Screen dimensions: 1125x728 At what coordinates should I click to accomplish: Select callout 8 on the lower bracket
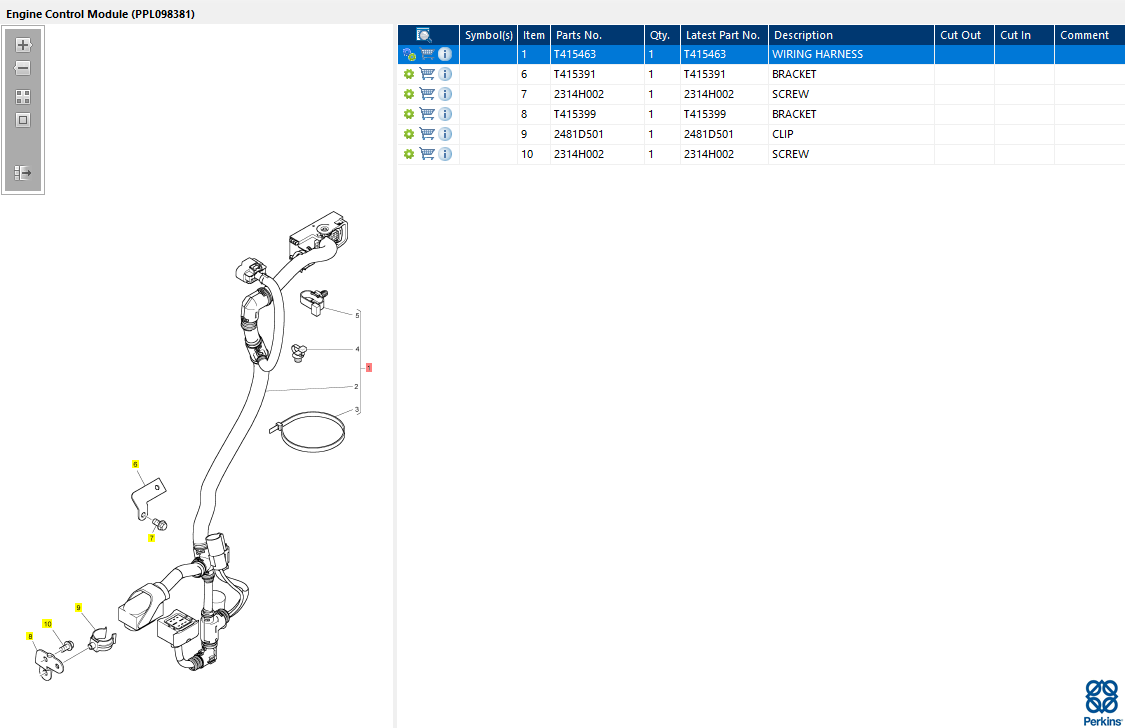[x=29, y=636]
